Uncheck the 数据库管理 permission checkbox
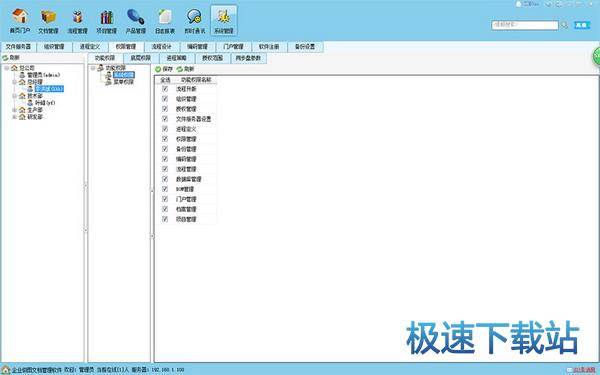 tap(165, 179)
